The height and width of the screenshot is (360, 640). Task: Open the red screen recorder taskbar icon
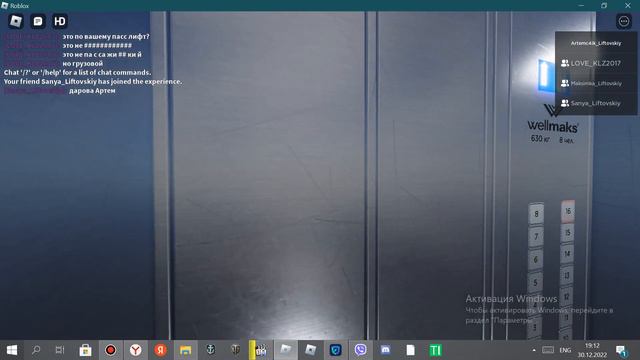110,350
